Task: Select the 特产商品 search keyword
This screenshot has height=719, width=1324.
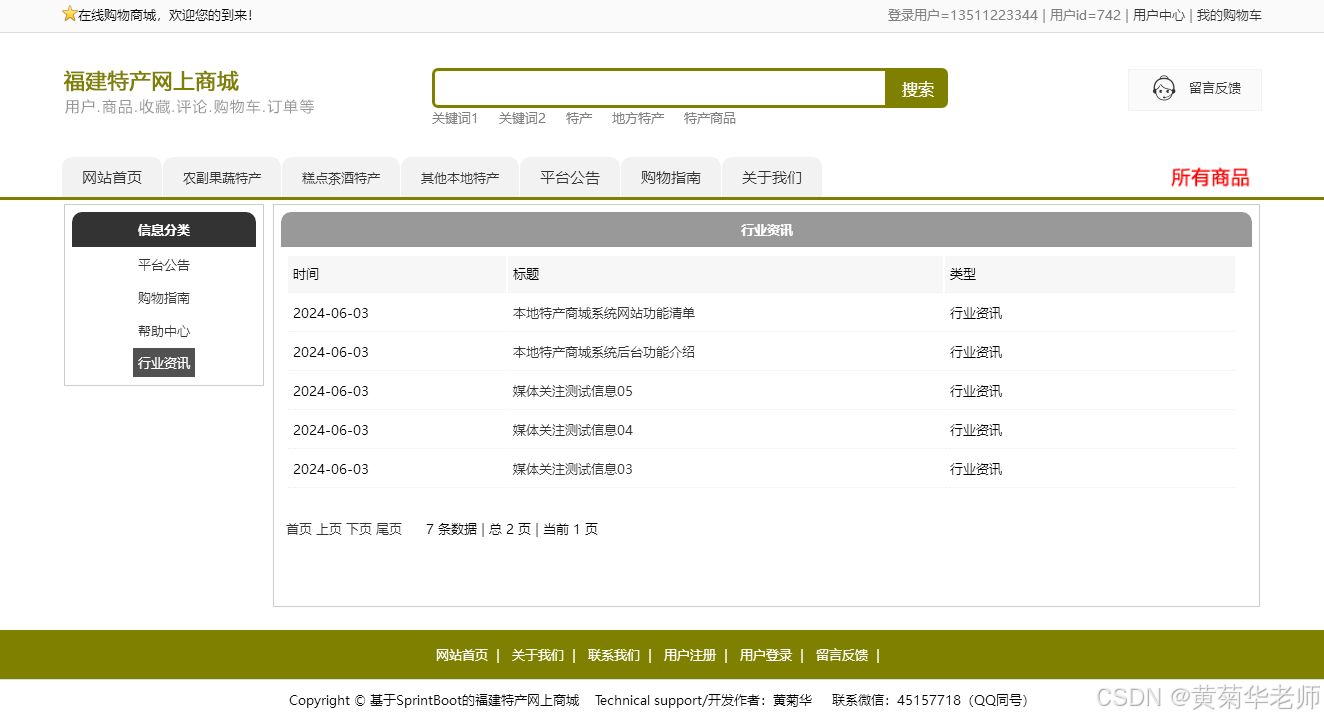Action: click(710, 118)
